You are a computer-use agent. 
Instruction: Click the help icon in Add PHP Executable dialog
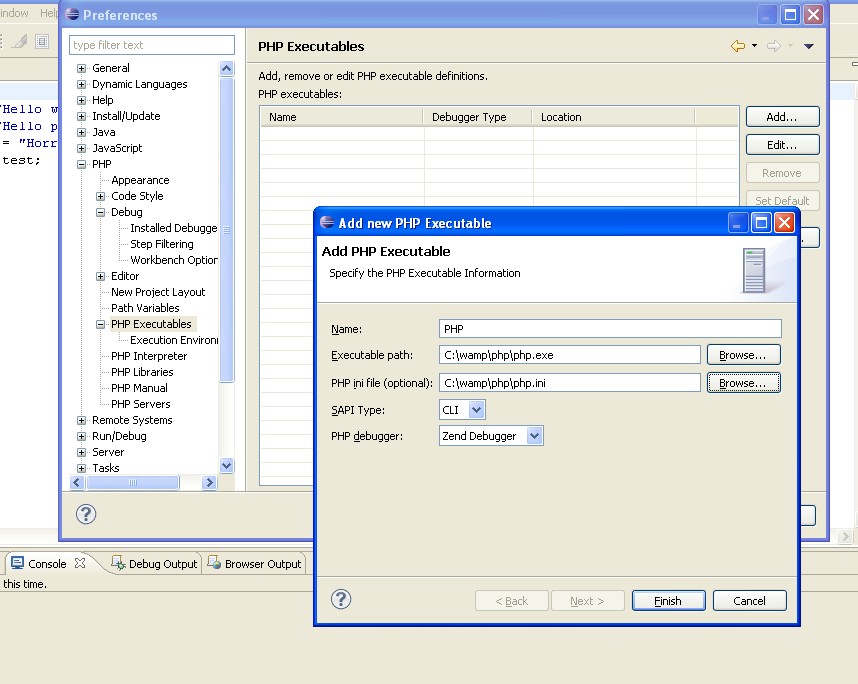(x=341, y=599)
